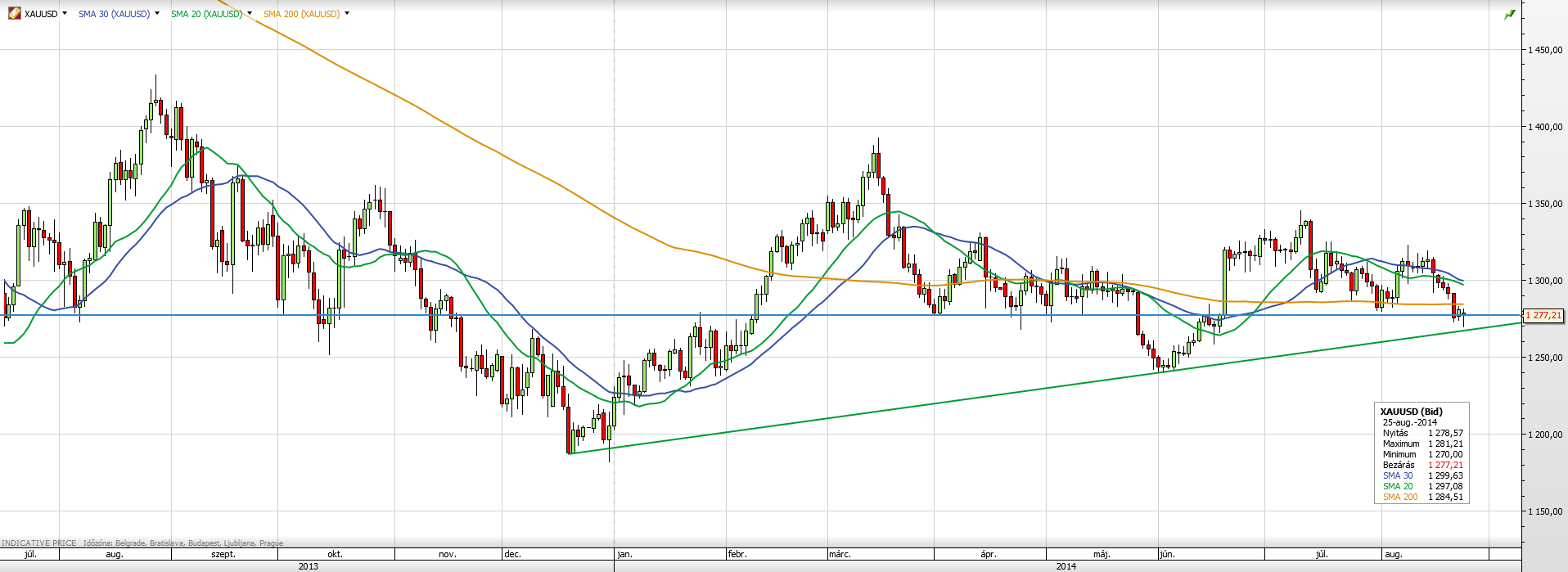Open the SMA 200 (XAUUSD) dropdown arrow

pos(347,13)
